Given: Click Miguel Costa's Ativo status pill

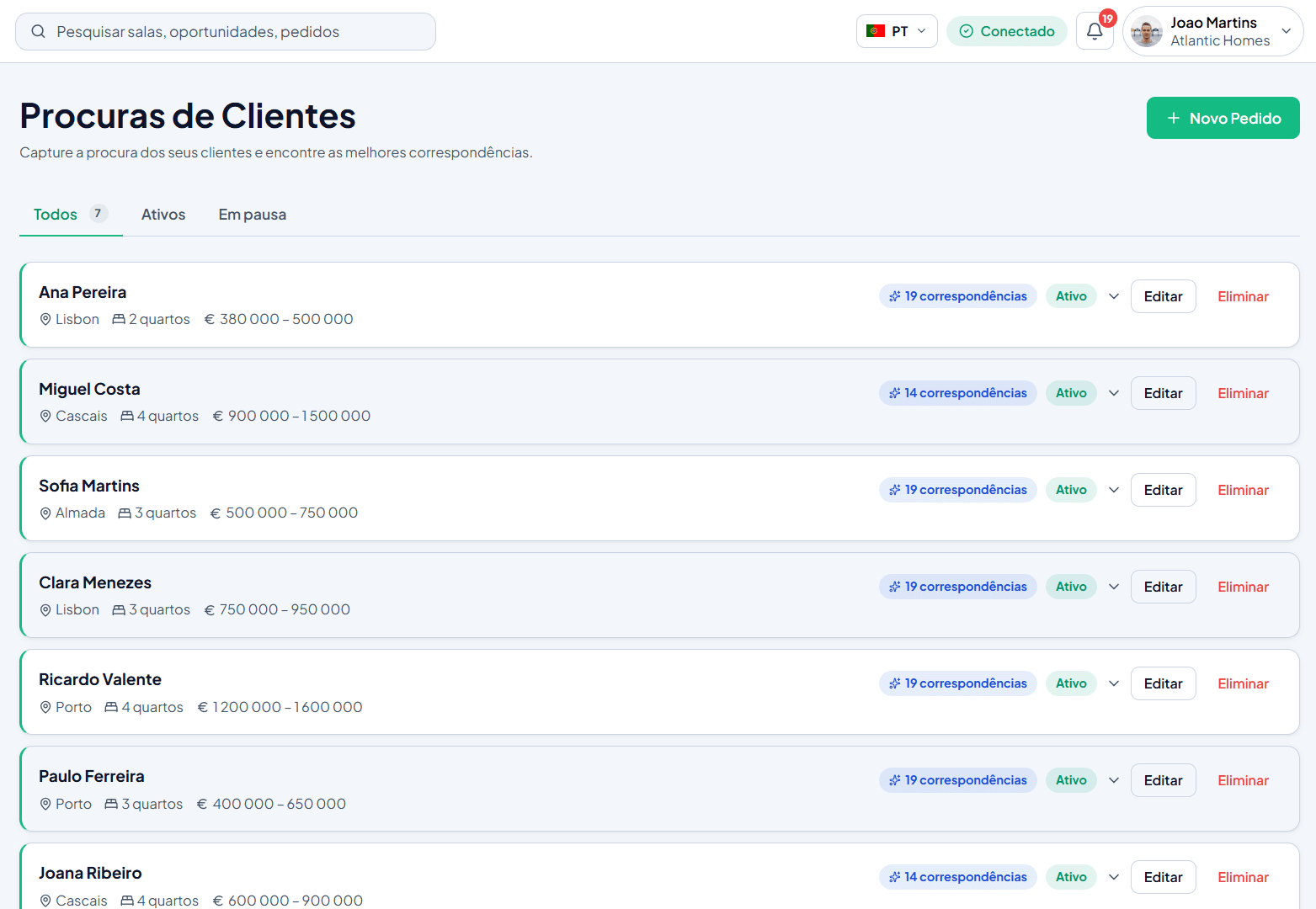Looking at the screenshot, I should click(x=1071, y=393).
